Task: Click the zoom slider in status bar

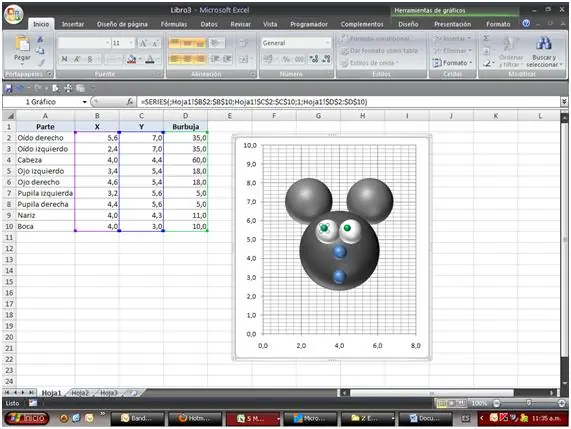Action: [x=529, y=403]
